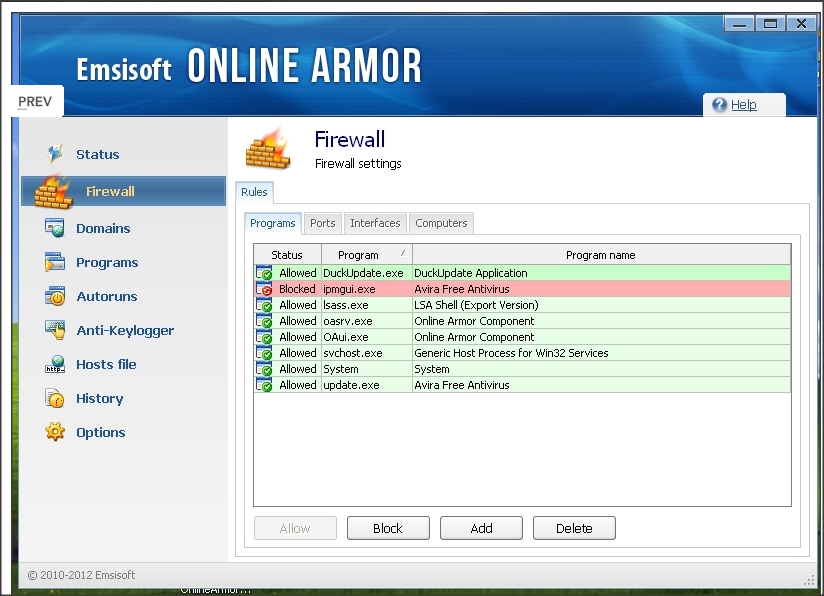Click 'Generic Host Process for Win32 Services' text
Screen dimensions: 824x596
511,353
